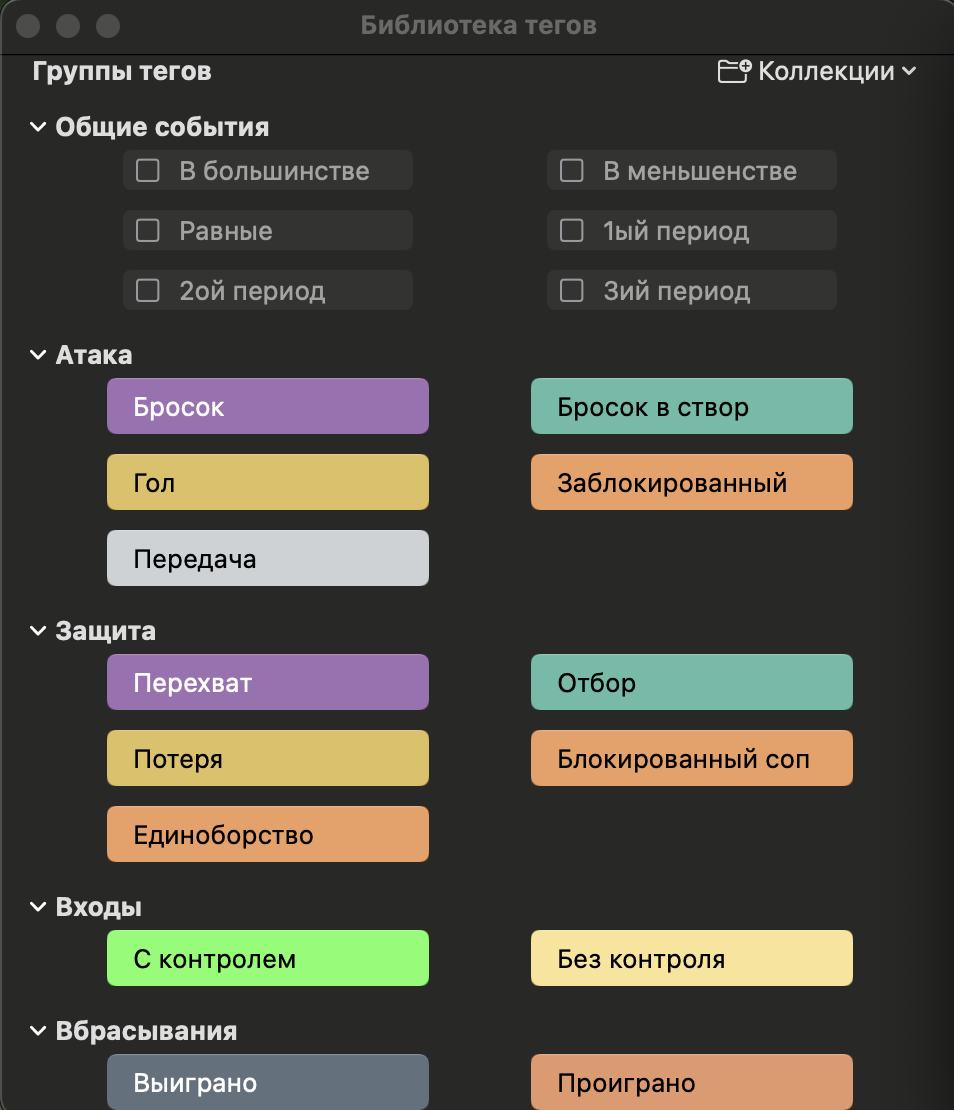
Task: Toggle the 1ый период checkbox
Action: coord(572,230)
